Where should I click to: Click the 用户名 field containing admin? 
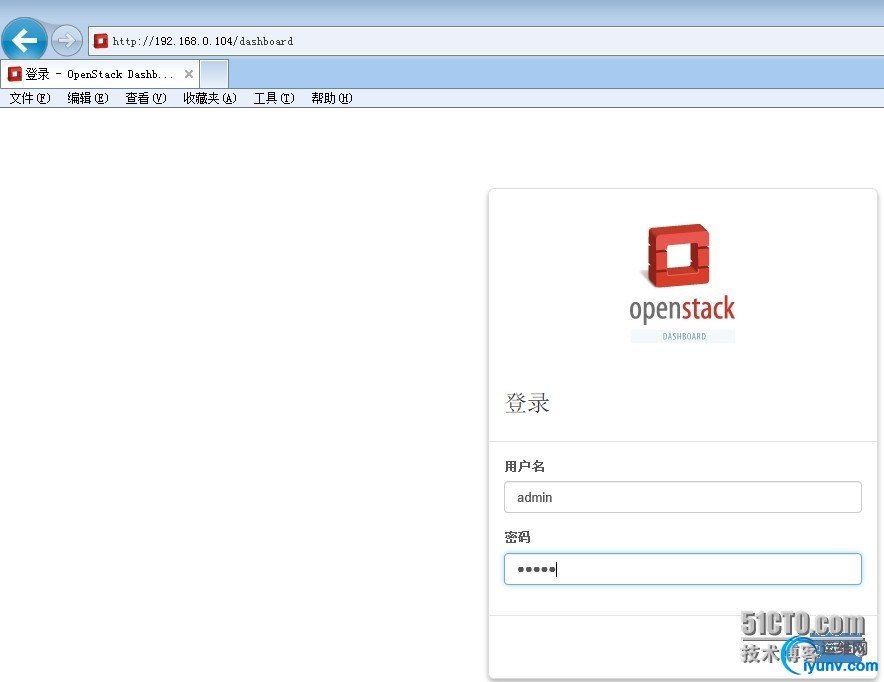683,497
